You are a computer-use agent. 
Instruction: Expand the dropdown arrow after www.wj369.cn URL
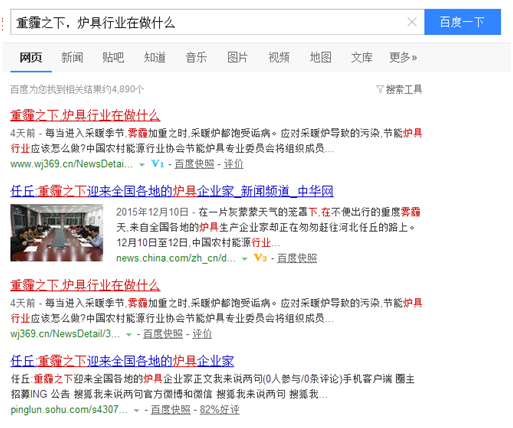coord(142,165)
